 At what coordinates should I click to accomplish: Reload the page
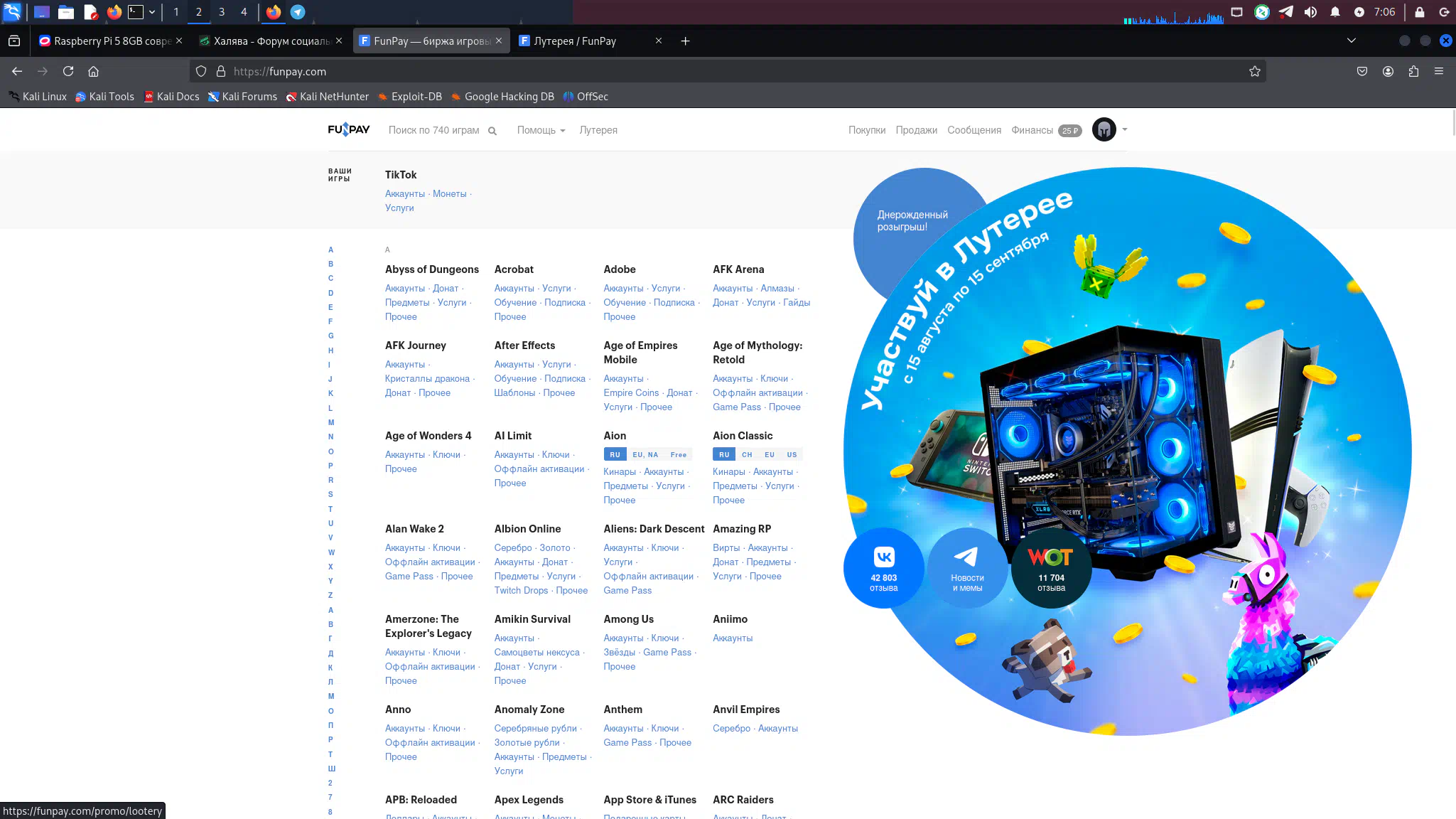tap(68, 71)
